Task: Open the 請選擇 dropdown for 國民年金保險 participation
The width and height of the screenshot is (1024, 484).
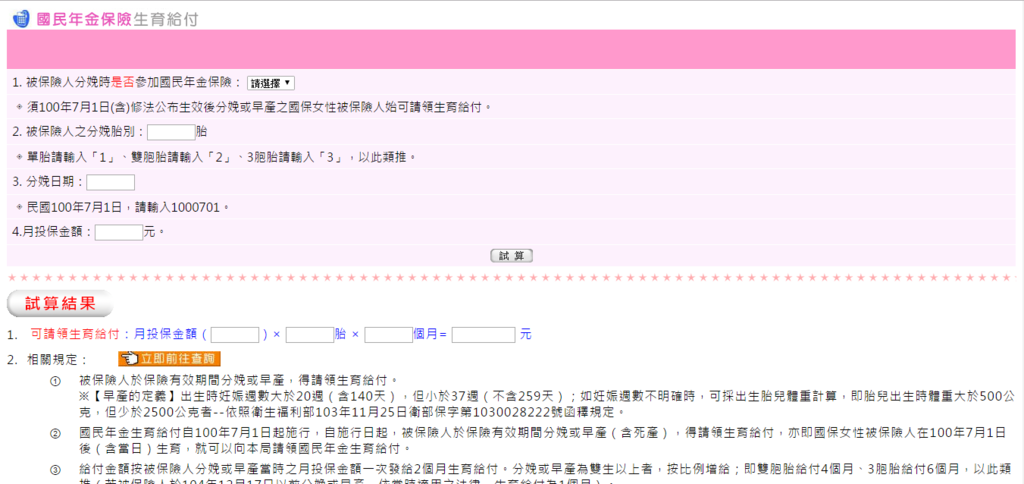Action: click(x=271, y=83)
